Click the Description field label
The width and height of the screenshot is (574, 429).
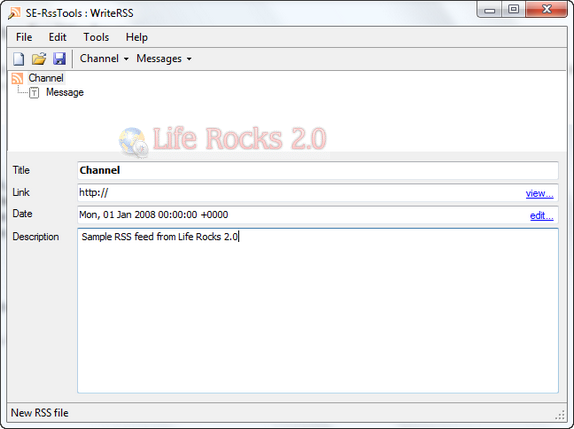click(x=36, y=237)
